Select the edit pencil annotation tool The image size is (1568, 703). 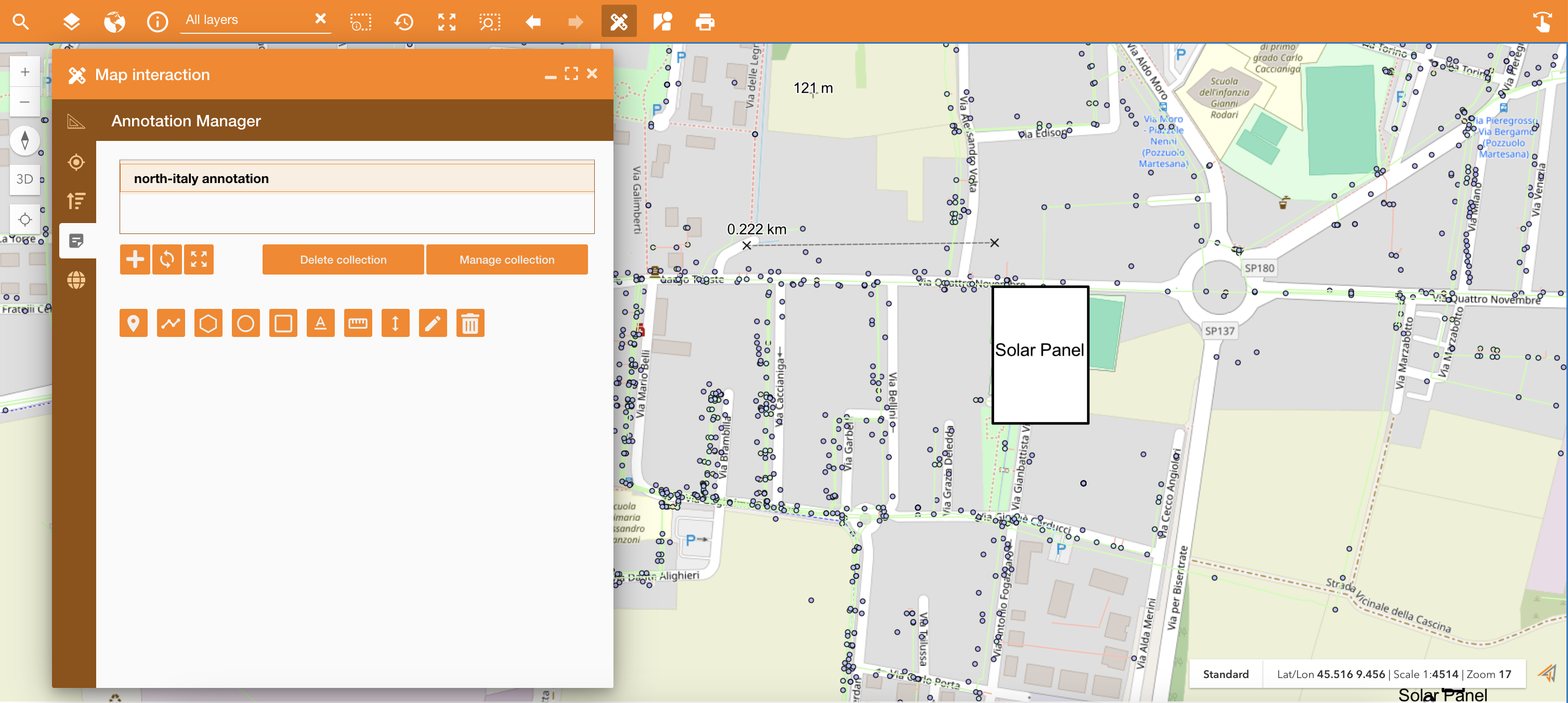433,323
